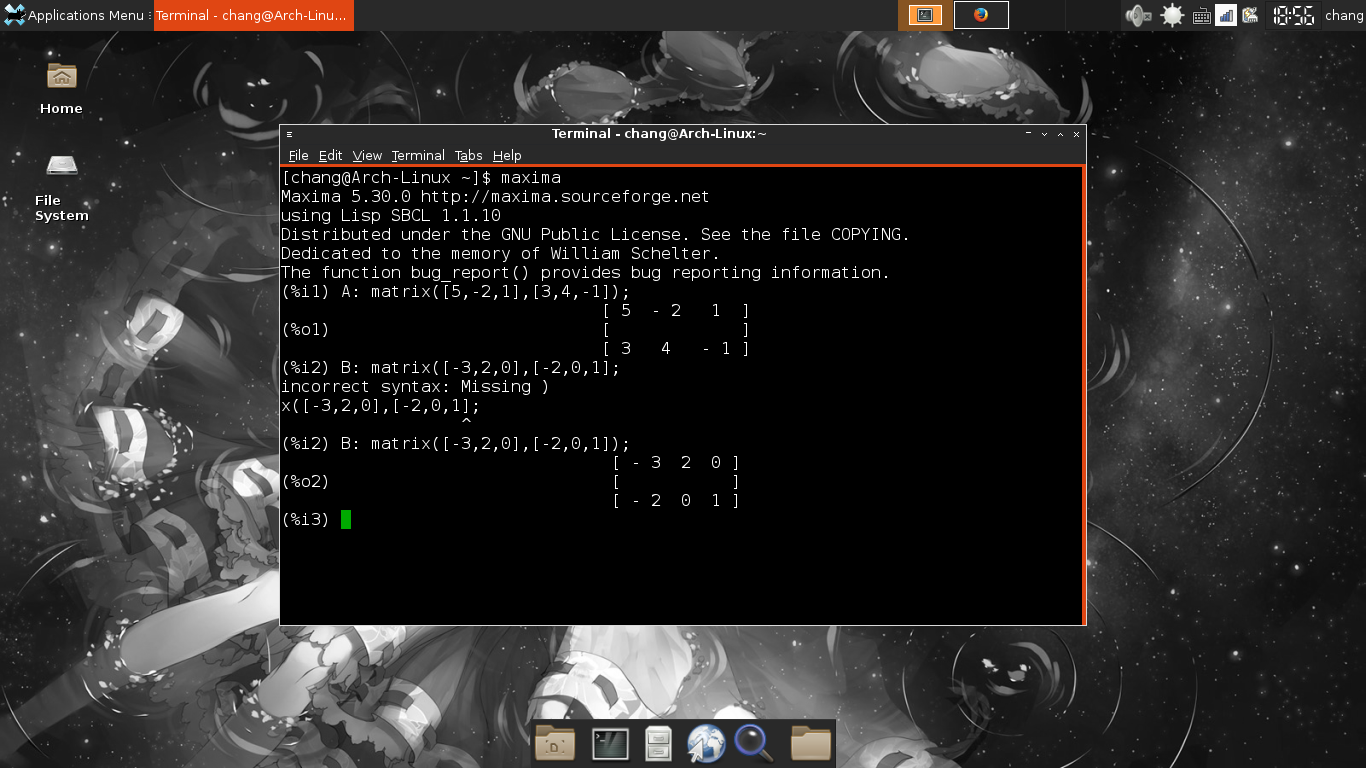Open the Edit menu in Terminal
The height and width of the screenshot is (768, 1366).
[330, 155]
